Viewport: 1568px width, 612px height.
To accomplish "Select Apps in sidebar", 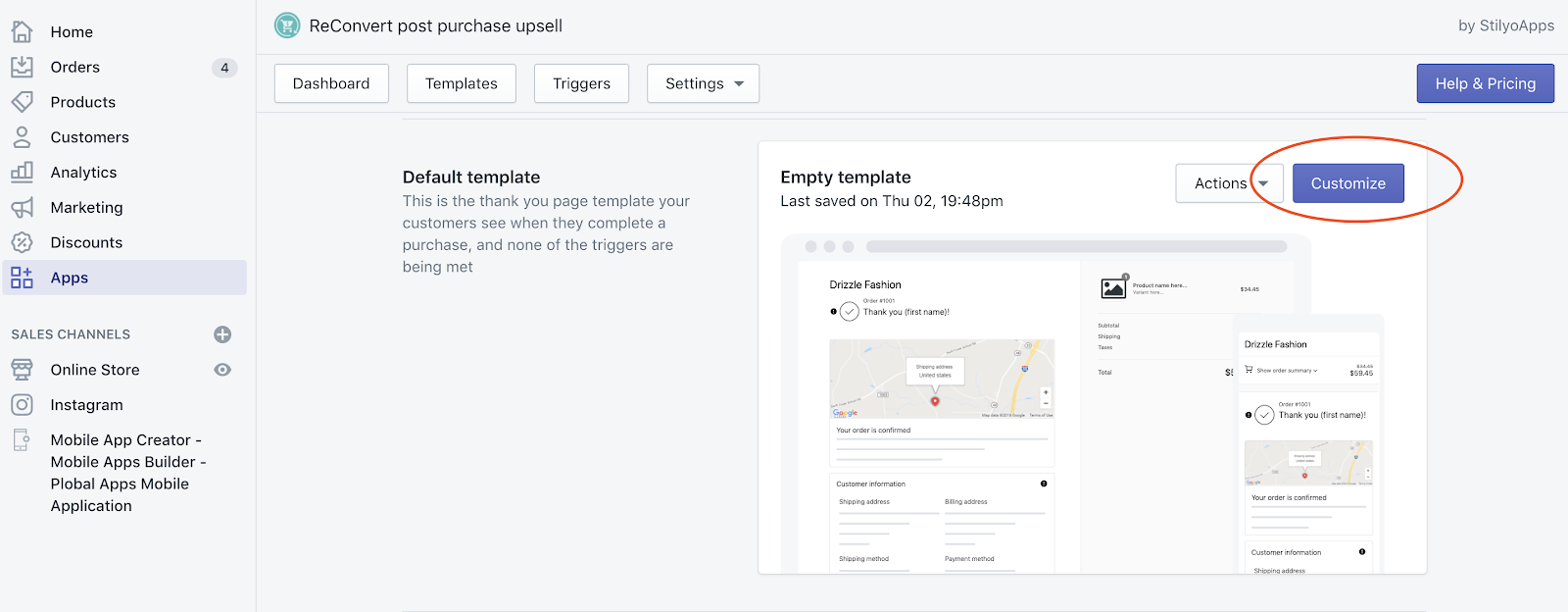I will 123,278.
